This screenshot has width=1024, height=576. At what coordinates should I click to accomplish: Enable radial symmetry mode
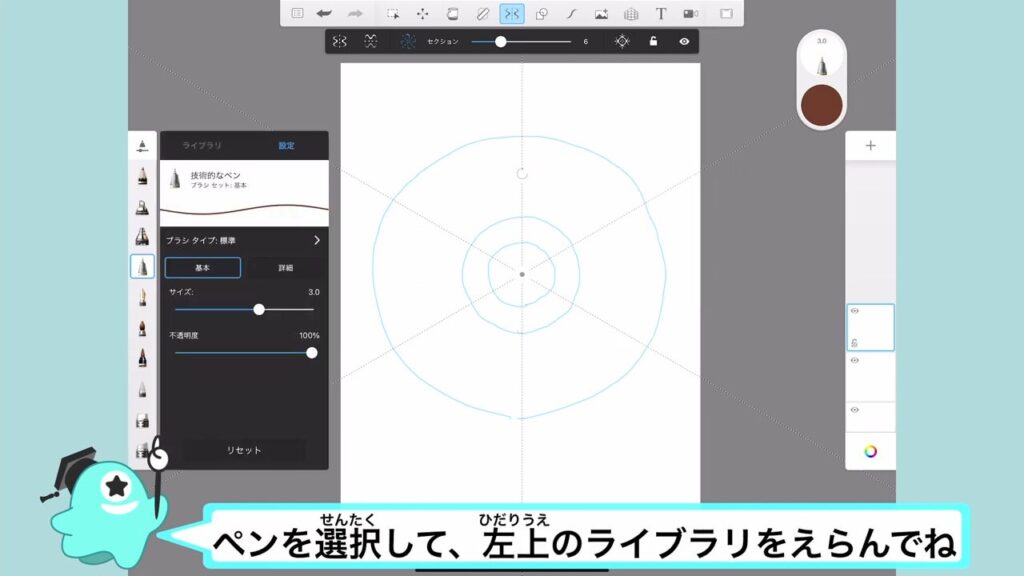(408, 42)
